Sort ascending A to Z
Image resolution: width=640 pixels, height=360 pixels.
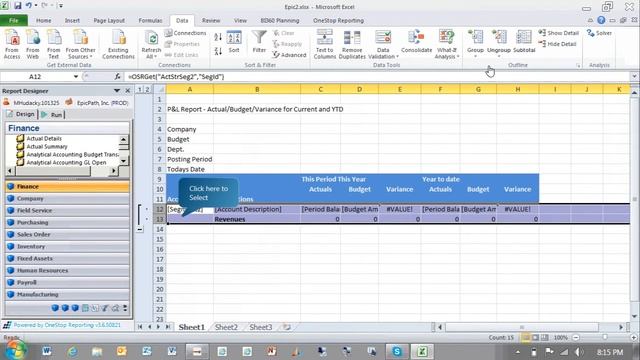218,37
